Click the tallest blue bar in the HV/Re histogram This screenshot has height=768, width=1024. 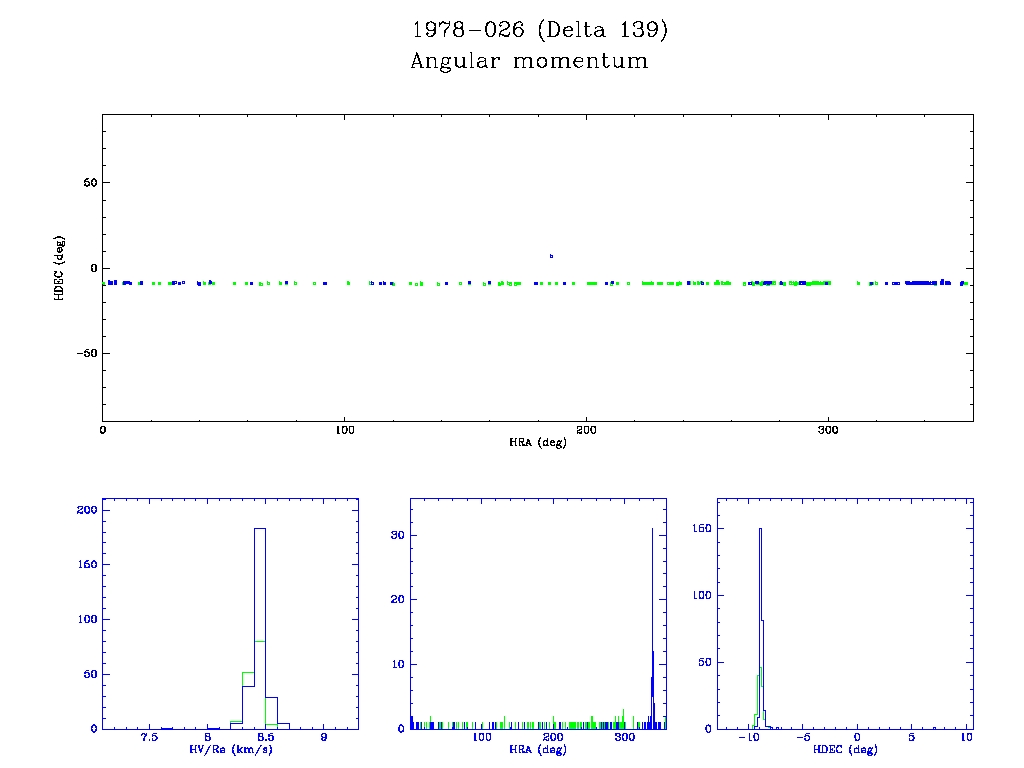click(260, 627)
